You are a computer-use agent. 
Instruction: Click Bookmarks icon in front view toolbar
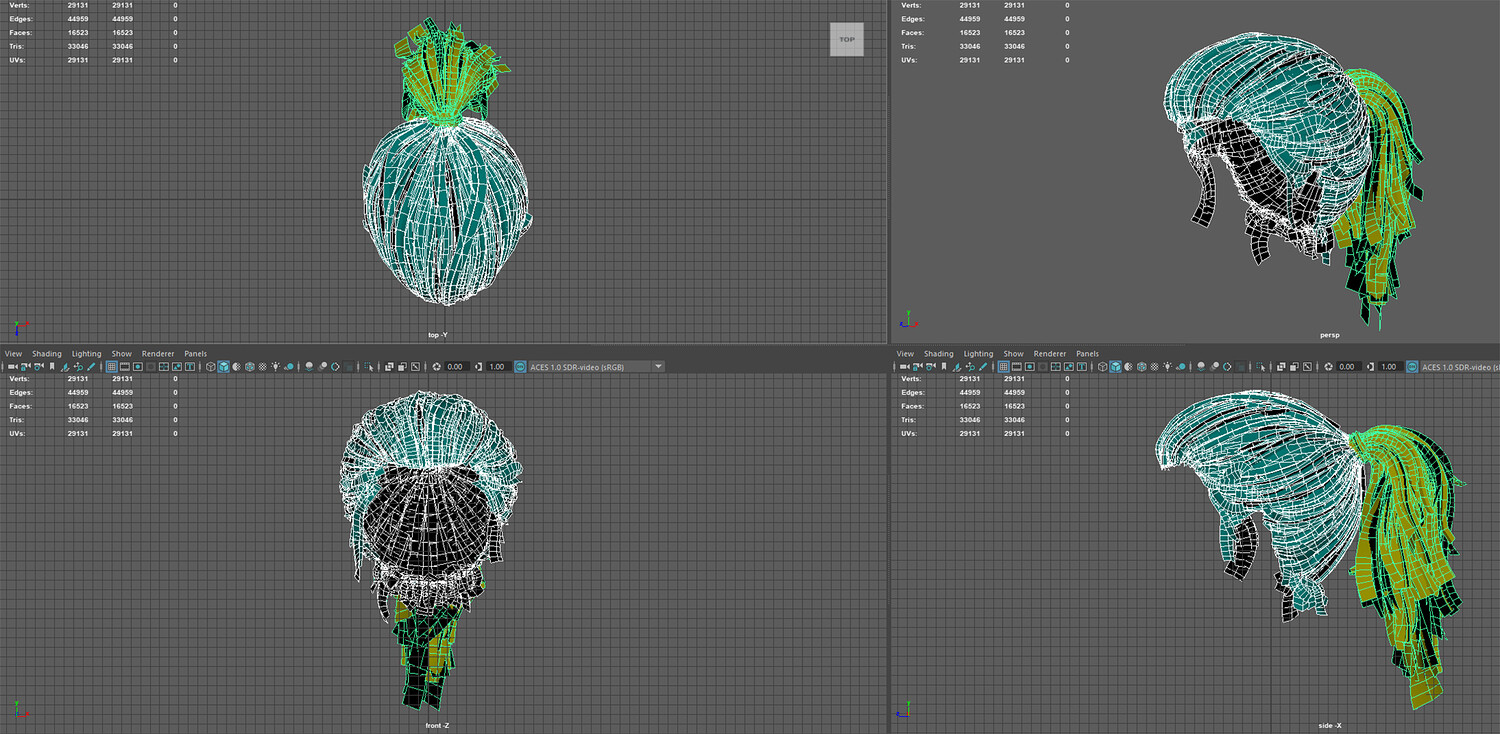(x=52, y=367)
